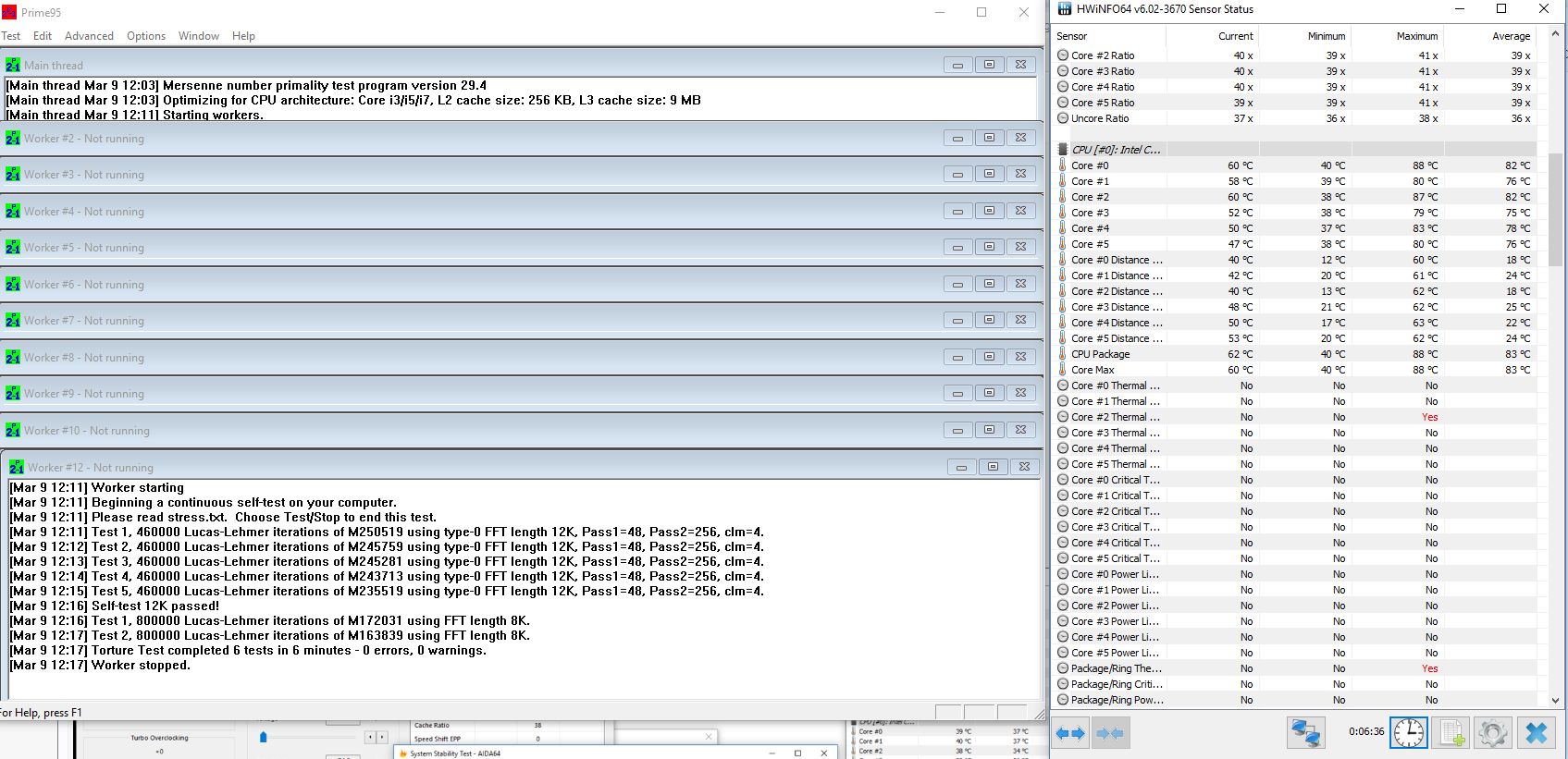Click thermometer icon beside CPU Package row
Viewport: 1568px width, 759px height.
point(1063,354)
